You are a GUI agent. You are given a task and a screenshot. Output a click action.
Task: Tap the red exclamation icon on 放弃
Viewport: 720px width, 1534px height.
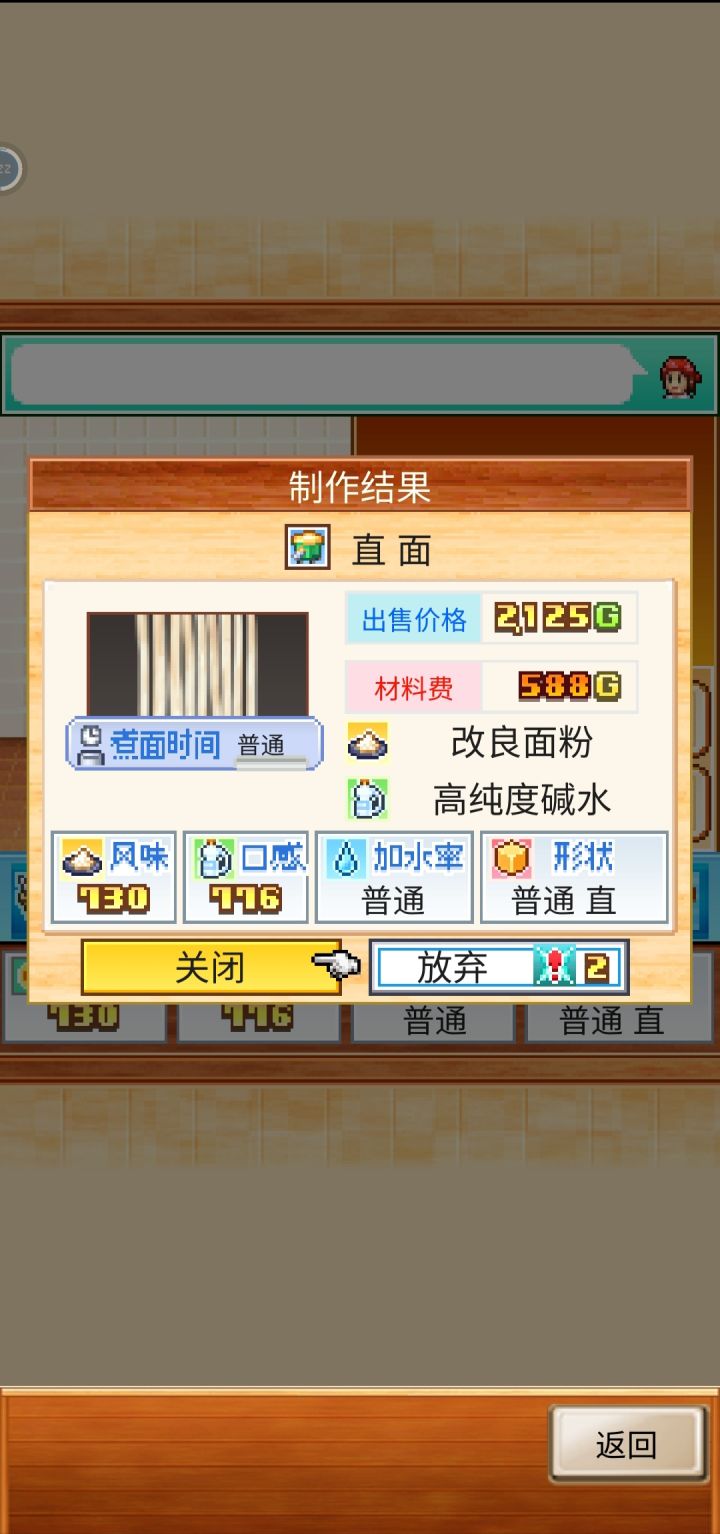point(554,967)
